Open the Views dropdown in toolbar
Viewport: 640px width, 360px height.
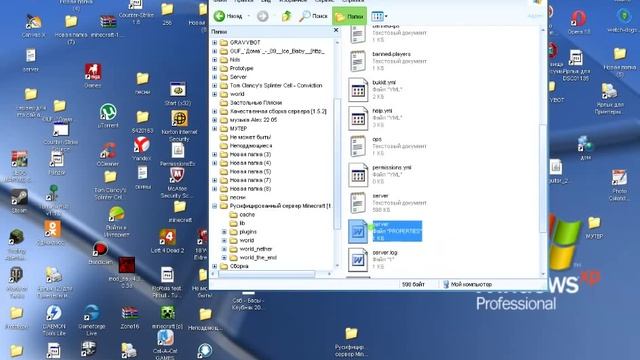(x=379, y=16)
